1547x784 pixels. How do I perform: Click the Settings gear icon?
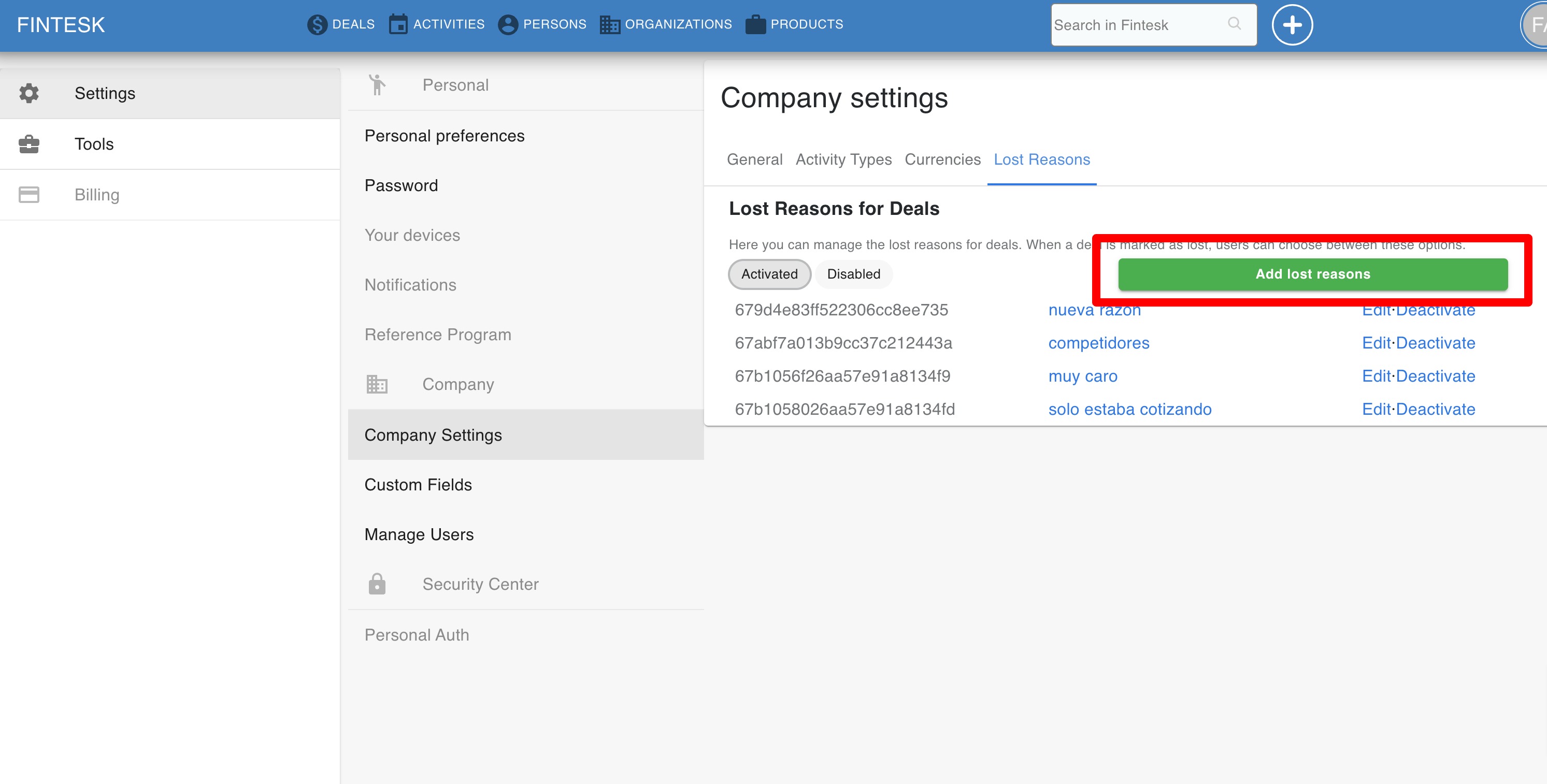pos(29,93)
